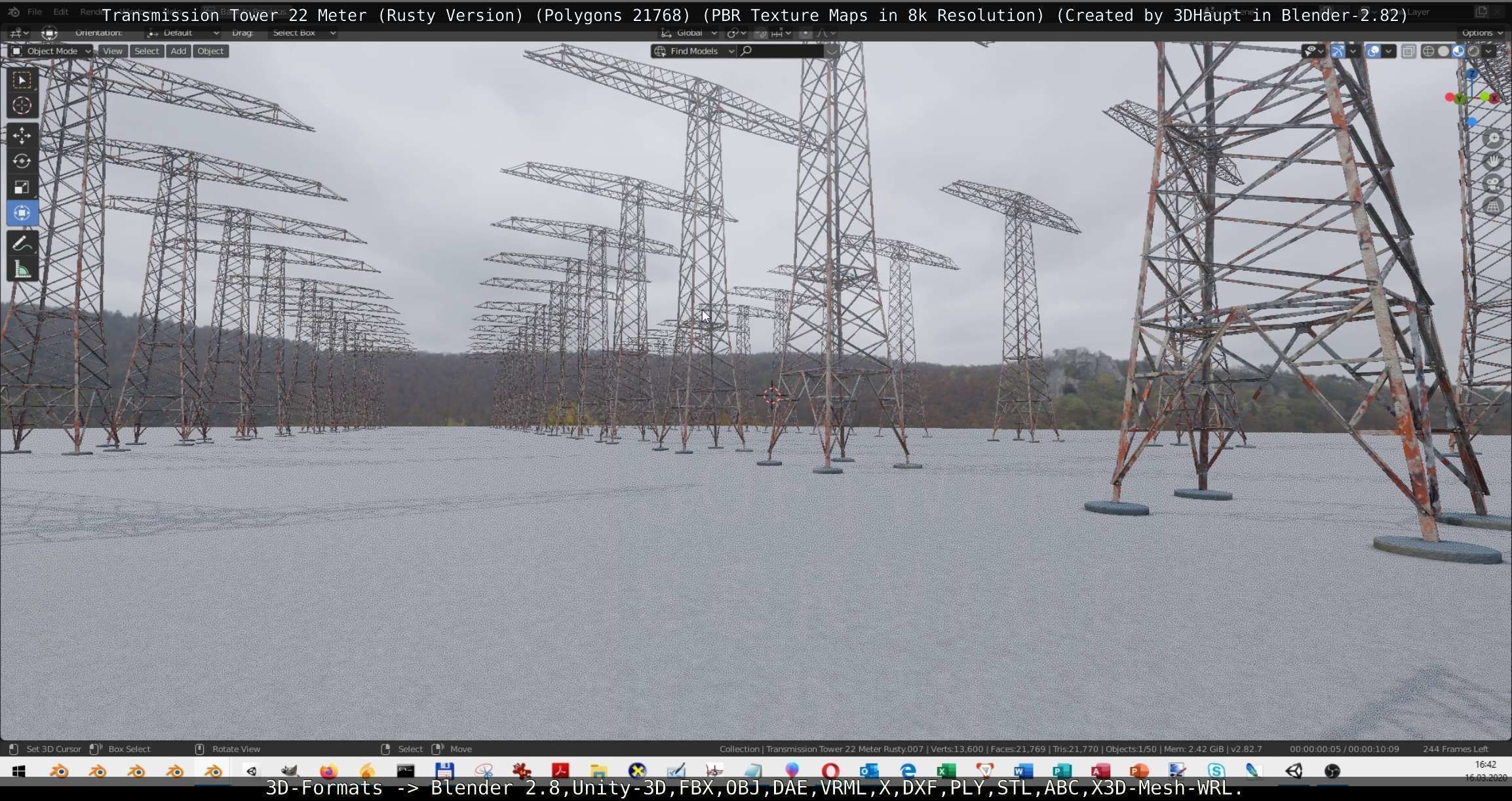Screen dimensions: 1512x801
Task: Open Excel from the taskbar
Action: (946, 771)
